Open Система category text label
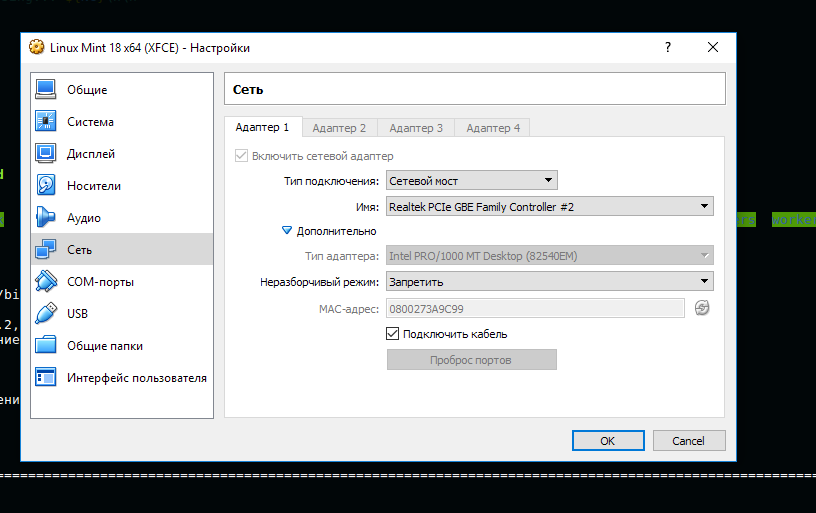Screen dimensions: 816x513 tap(90, 122)
